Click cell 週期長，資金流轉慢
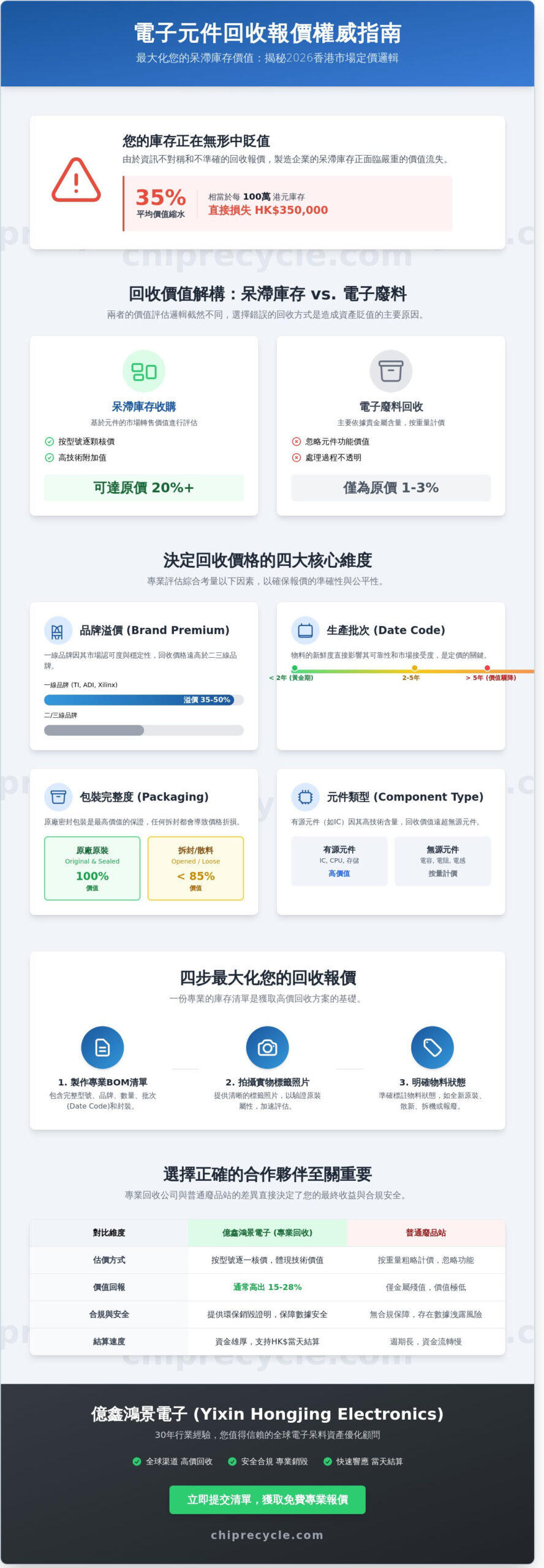 (x=426, y=1341)
